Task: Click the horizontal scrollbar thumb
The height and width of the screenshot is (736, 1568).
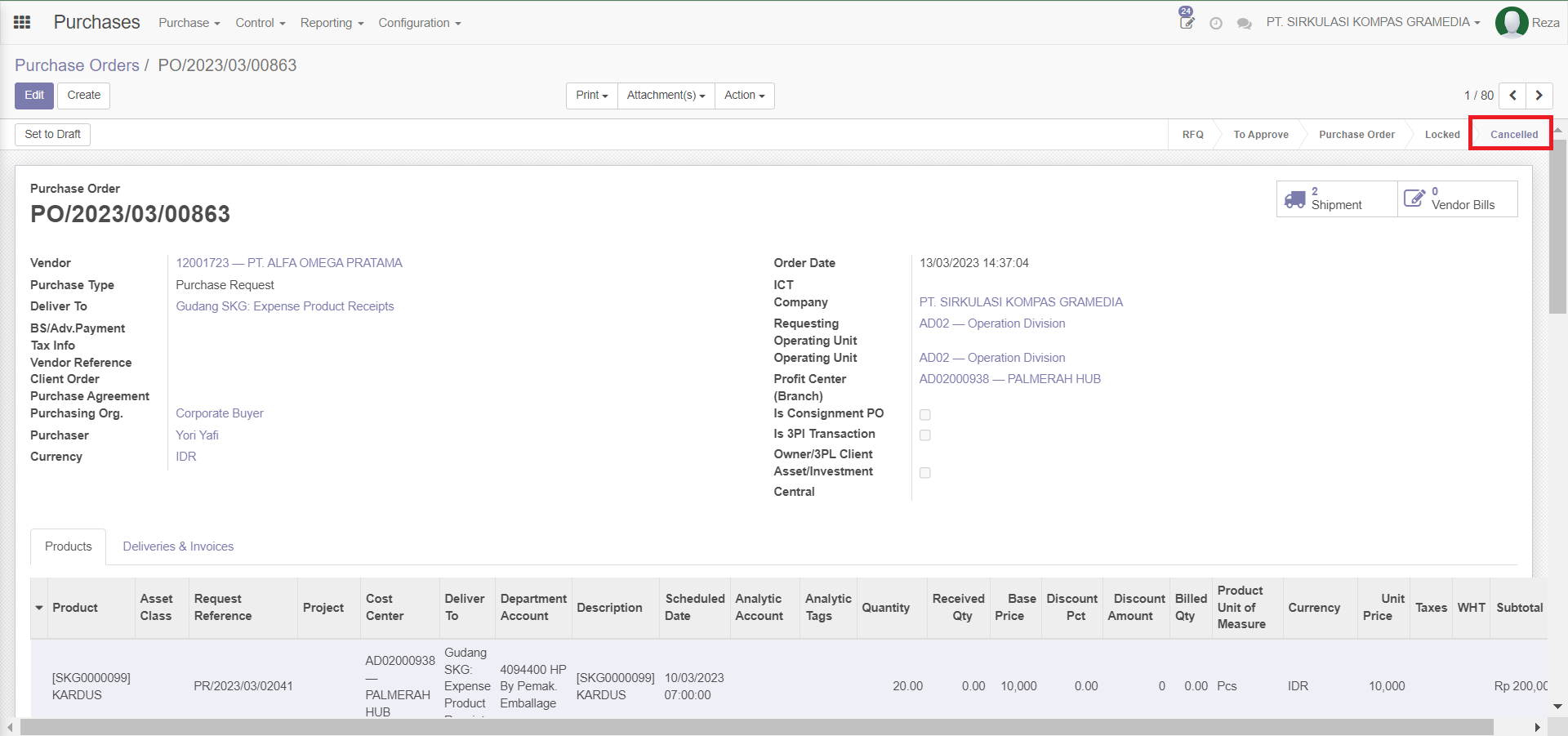Action: point(757,727)
